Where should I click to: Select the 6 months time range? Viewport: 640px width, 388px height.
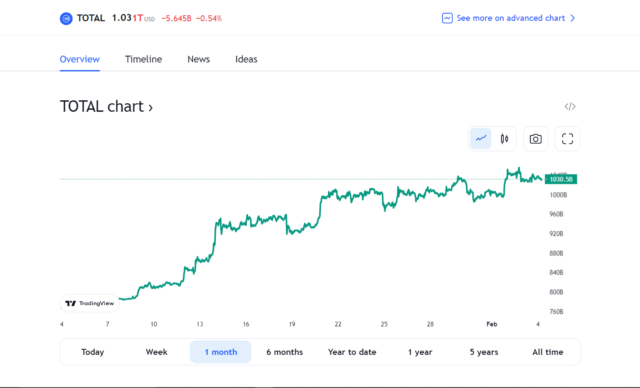(284, 352)
